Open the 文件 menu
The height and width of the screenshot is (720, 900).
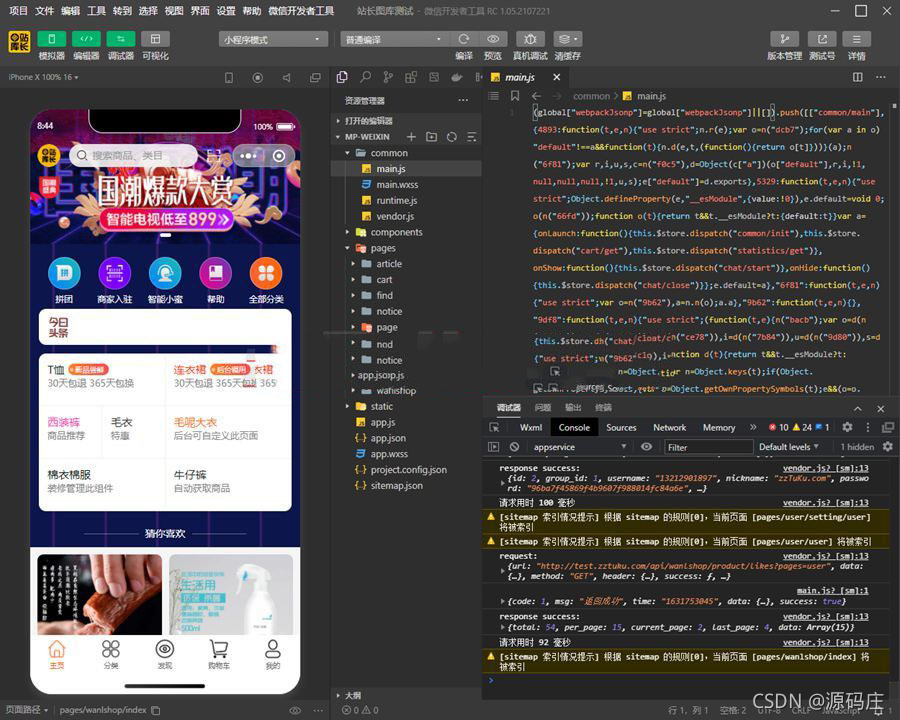(44, 10)
